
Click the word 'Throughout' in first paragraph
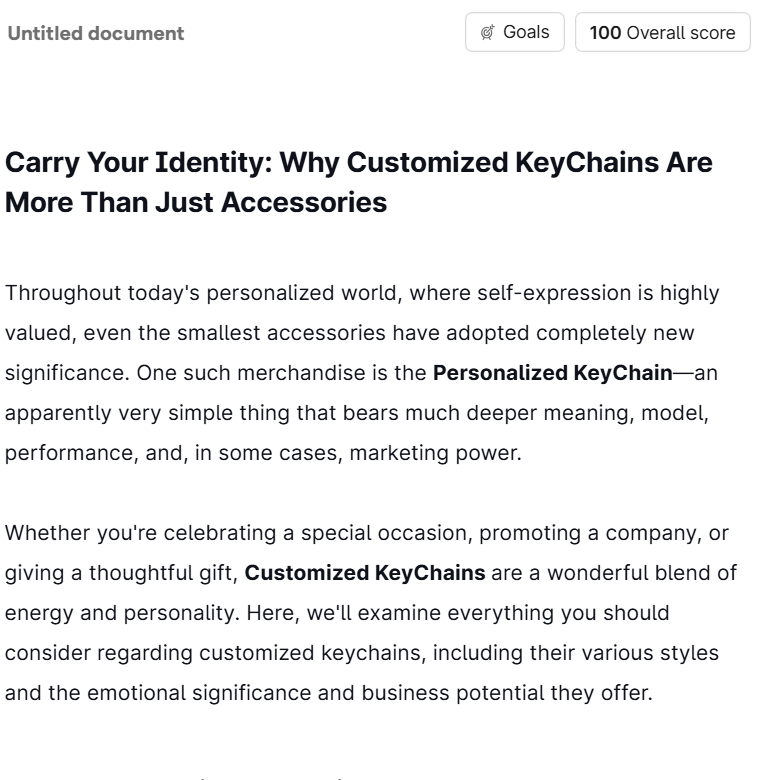[63, 293]
